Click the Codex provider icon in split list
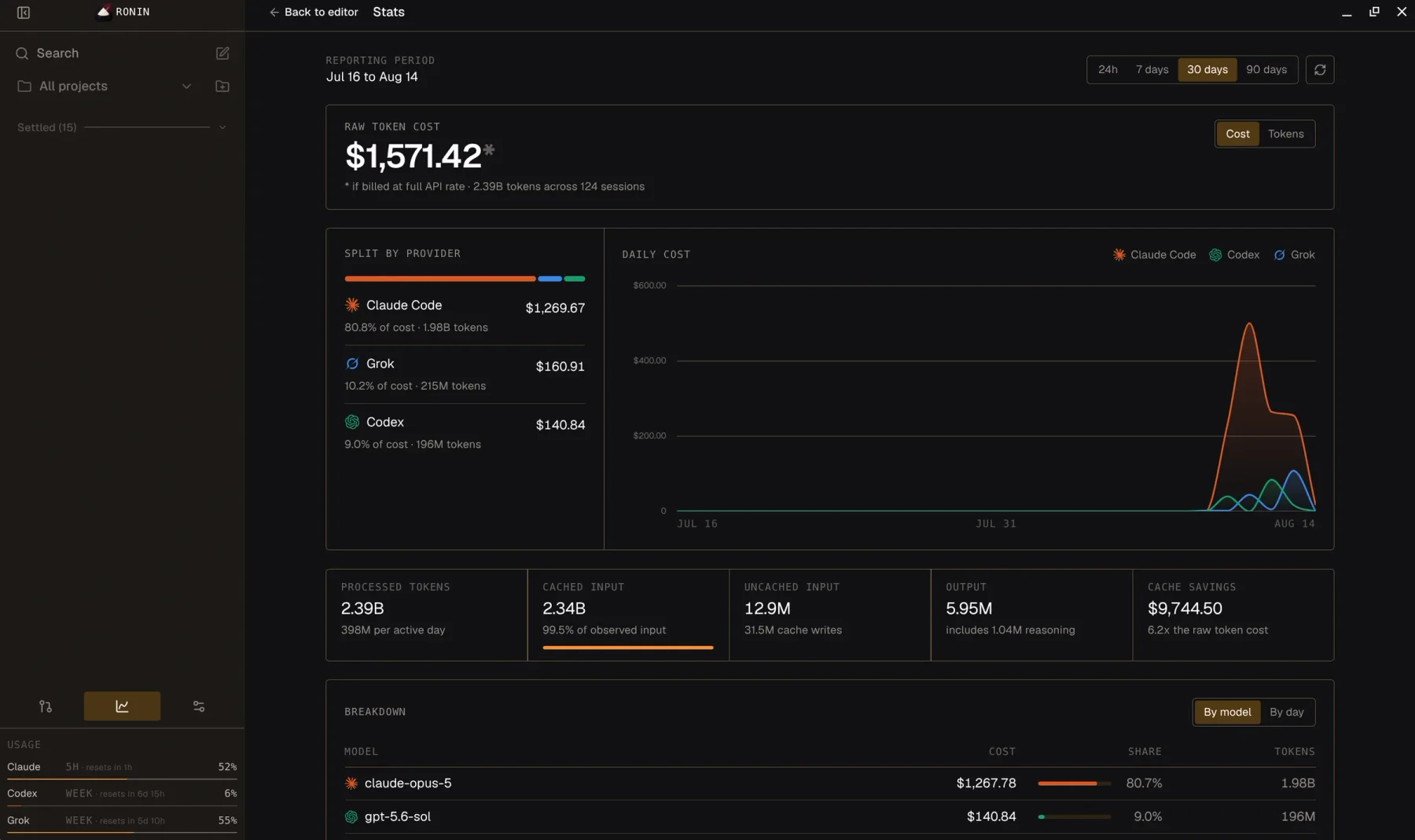 coord(352,422)
